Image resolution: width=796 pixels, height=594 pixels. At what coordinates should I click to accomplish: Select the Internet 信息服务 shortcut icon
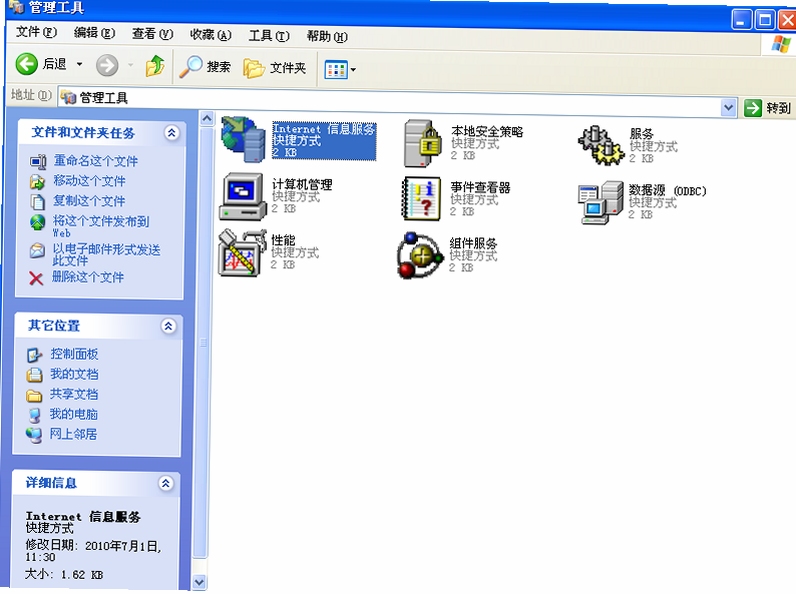(x=243, y=140)
